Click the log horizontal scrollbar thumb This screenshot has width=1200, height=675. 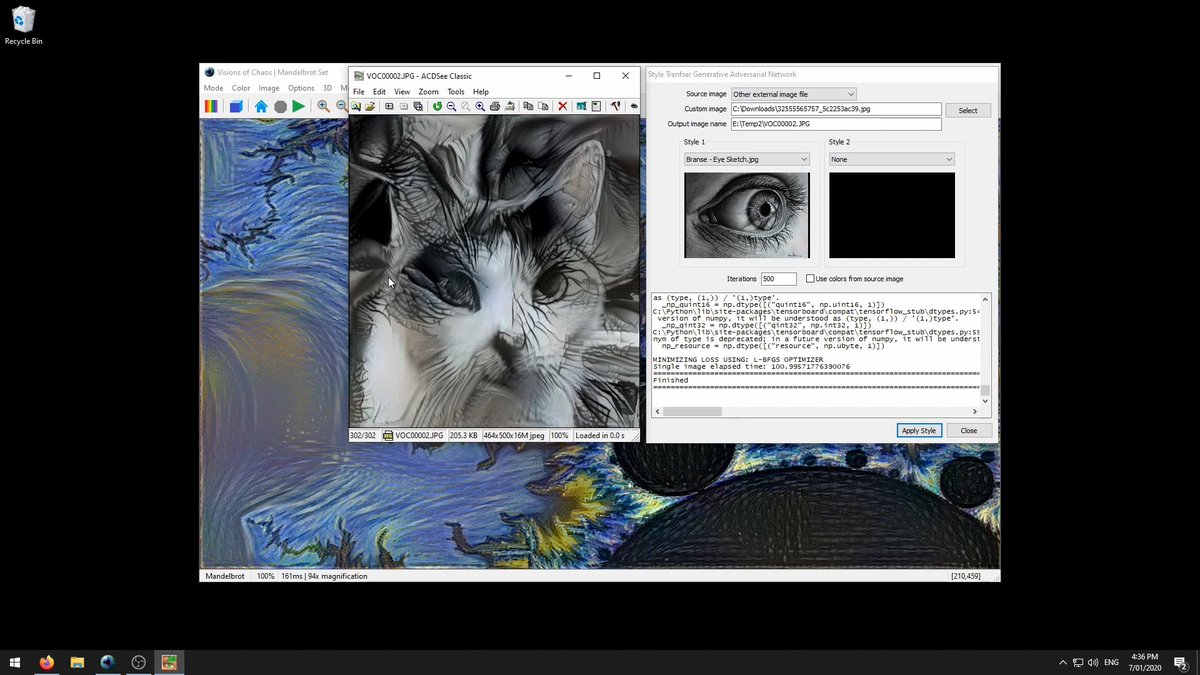(x=692, y=411)
